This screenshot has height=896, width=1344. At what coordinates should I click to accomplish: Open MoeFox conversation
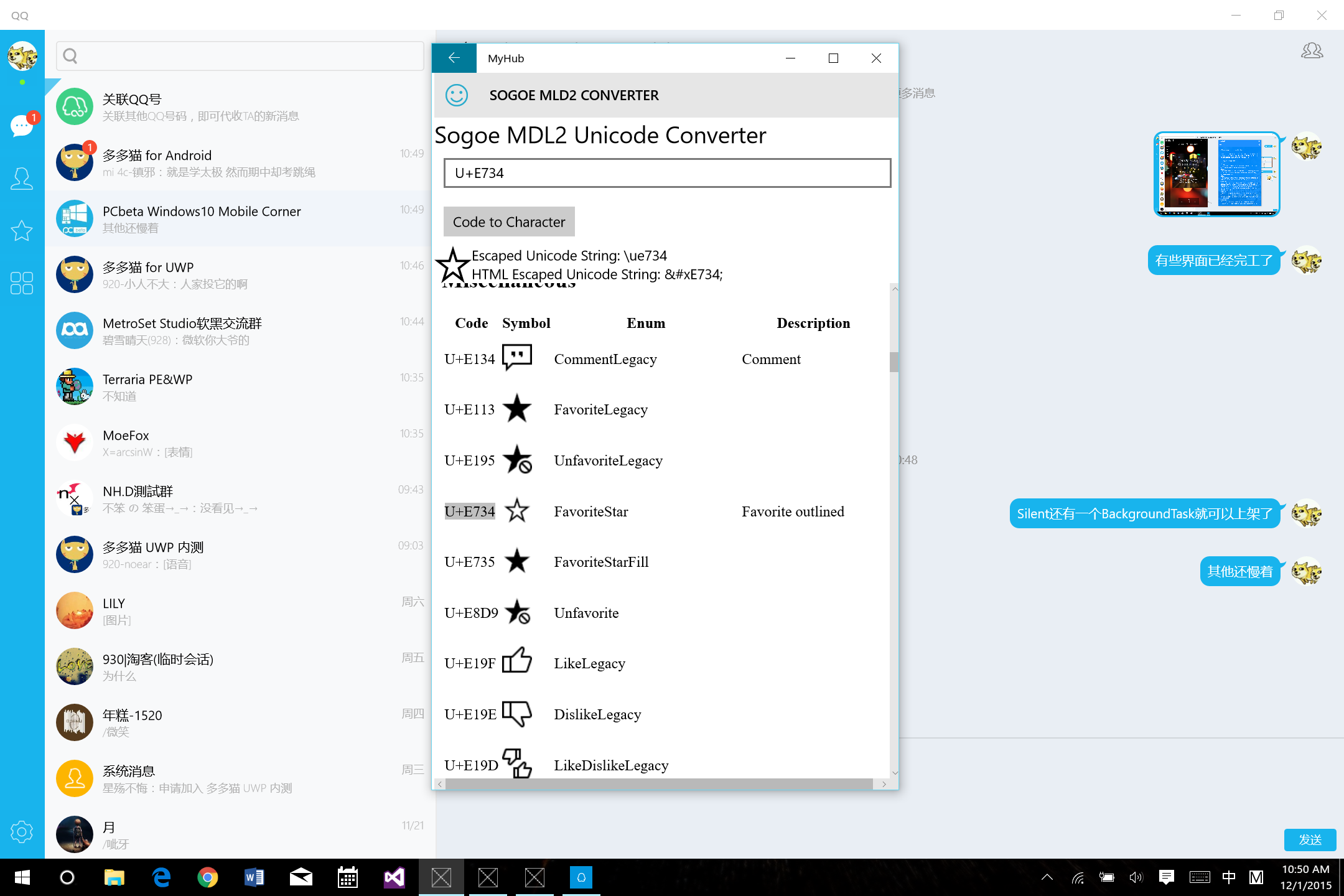240,442
